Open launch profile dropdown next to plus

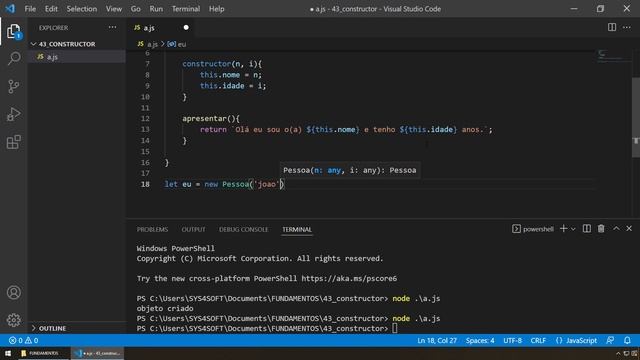click(573, 229)
